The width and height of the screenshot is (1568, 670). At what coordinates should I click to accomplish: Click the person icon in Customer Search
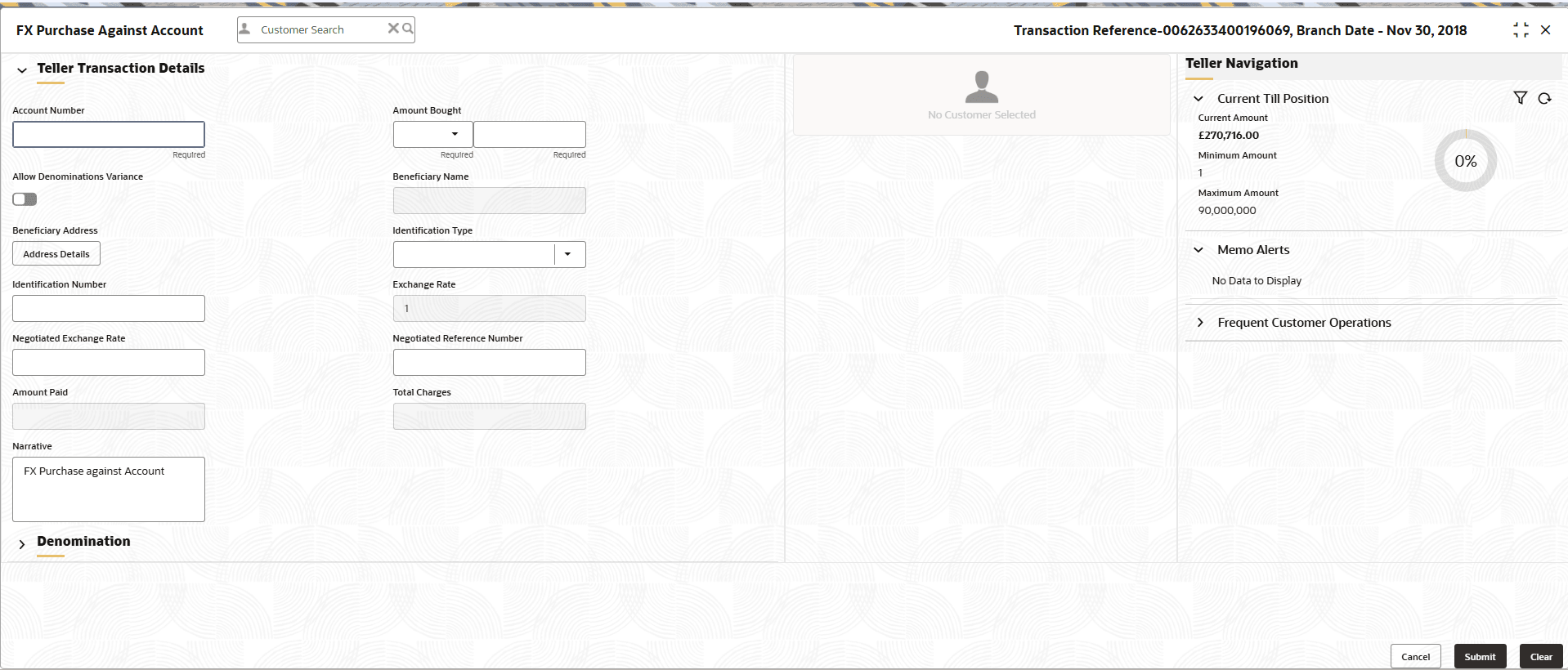point(244,29)
